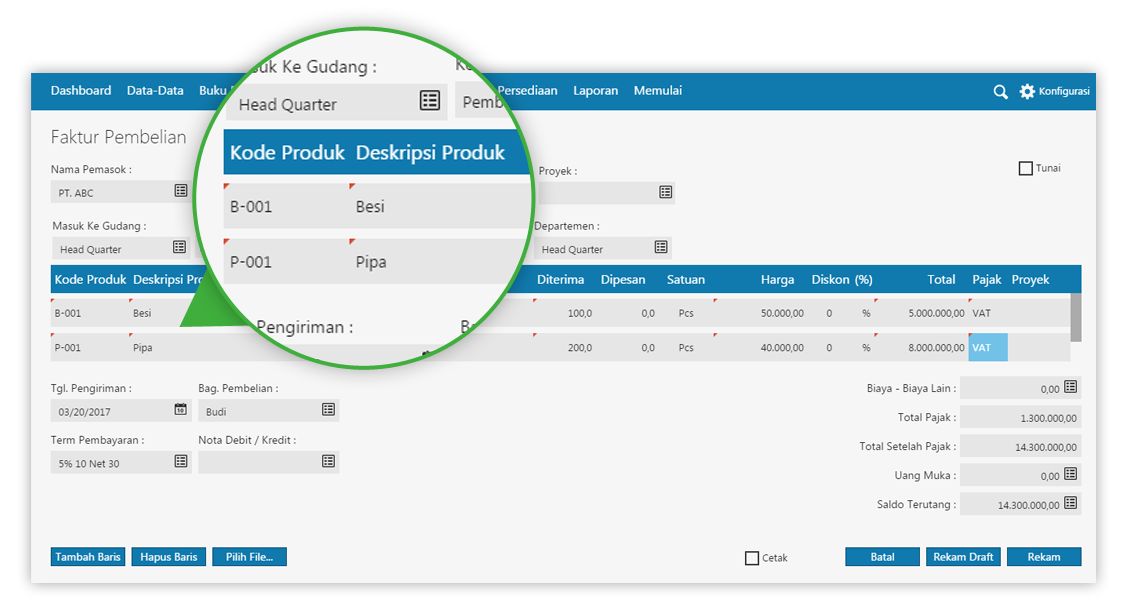Enable the Tunai checkbox
This screenshot has height=610, width=1136.
pyautogui.click(x=1026, y=167)
